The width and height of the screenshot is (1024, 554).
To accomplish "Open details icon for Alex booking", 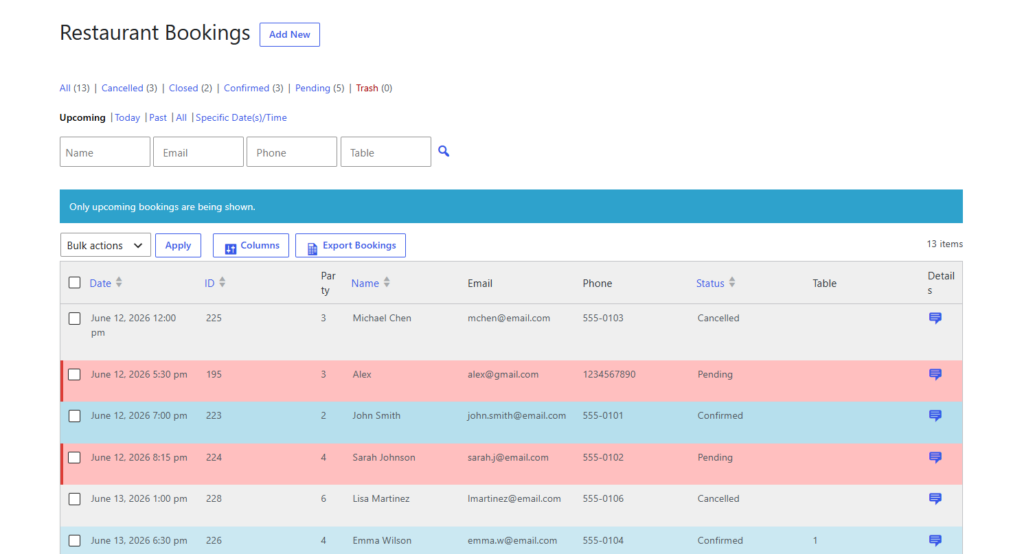I will click(x=935, y=374).
